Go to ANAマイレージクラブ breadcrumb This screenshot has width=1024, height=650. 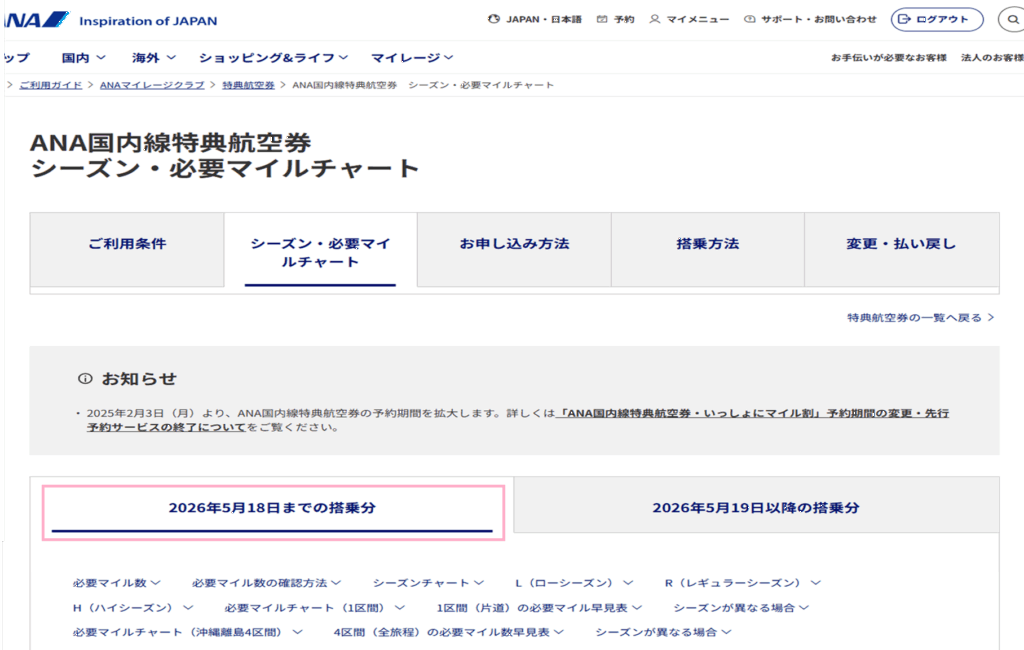[x=152, y=85]
